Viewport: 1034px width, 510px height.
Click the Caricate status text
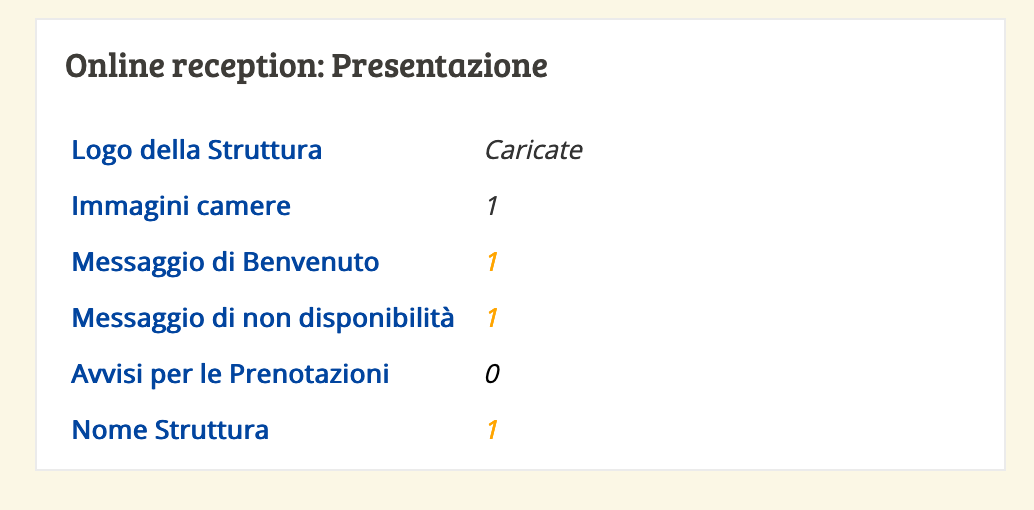click(533, 150)
